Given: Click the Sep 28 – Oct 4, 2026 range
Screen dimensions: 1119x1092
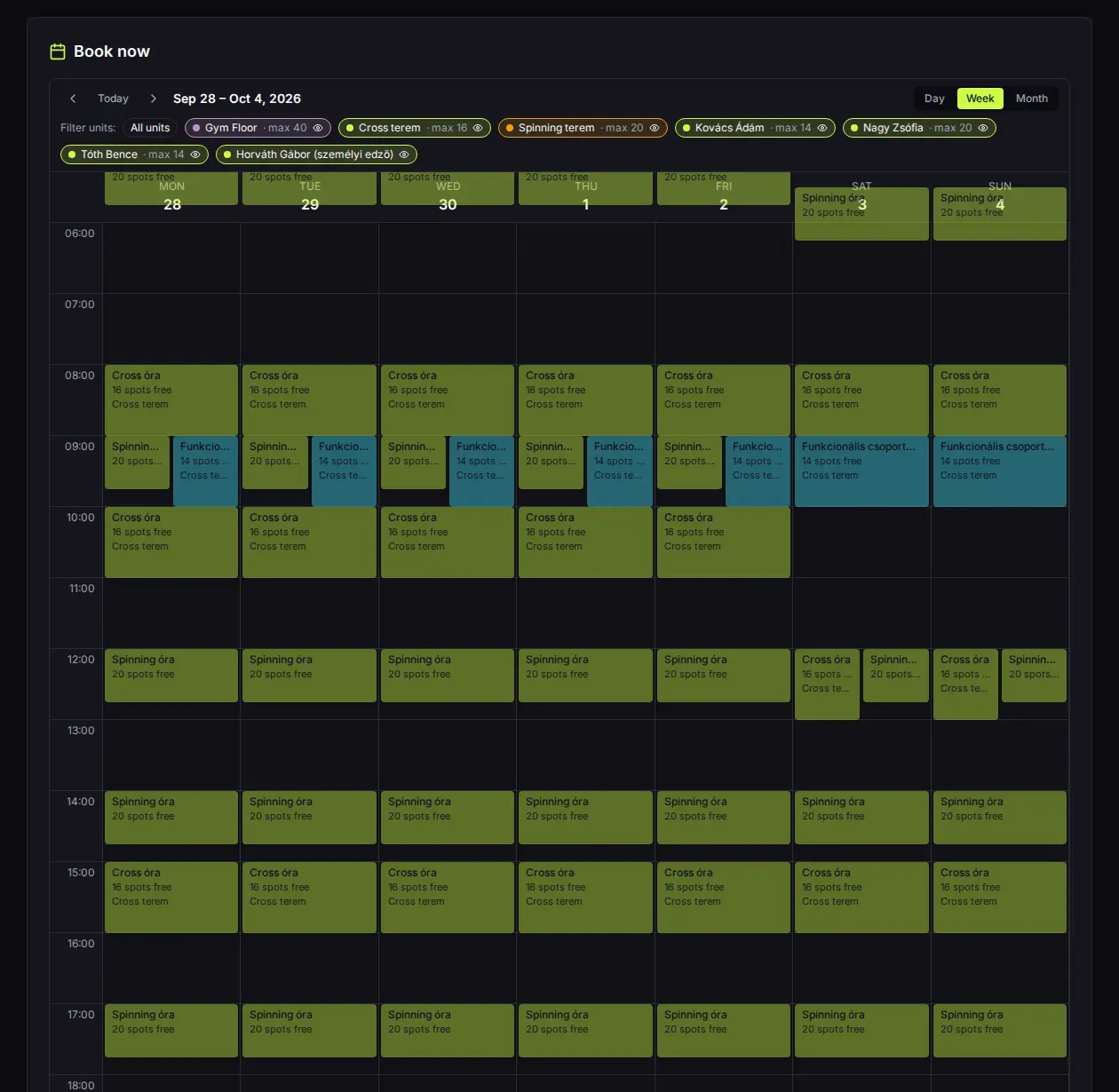Looking at the screenshot, I should [x=237, y=99].
